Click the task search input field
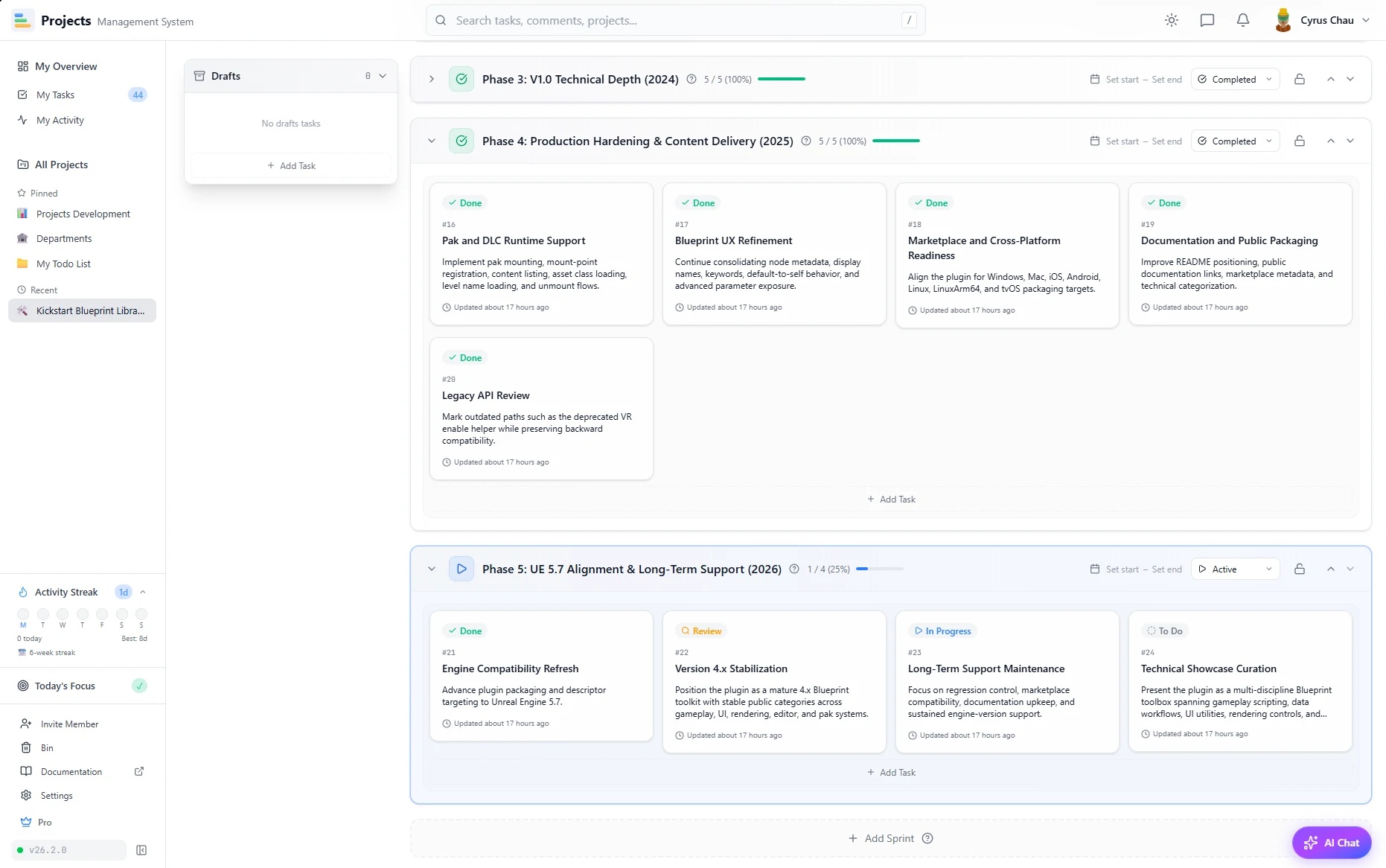The height and width of the screenshot is (868, 1386). (x=674, y=20)
